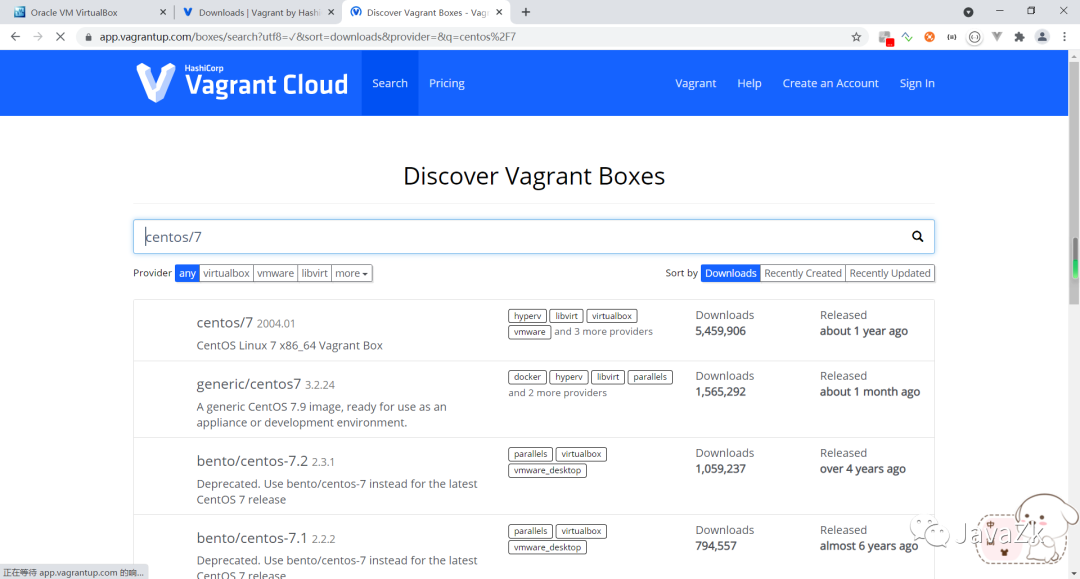Screen dimensions: 1080x579
Task: Open Chrome three-dot menu
Action: pos(1065,37)
